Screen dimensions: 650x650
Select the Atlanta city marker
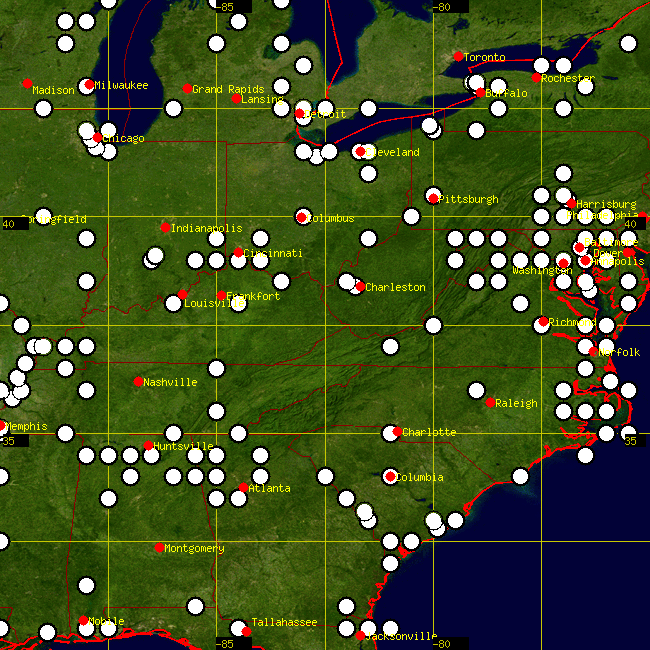[x=243, y=488]
